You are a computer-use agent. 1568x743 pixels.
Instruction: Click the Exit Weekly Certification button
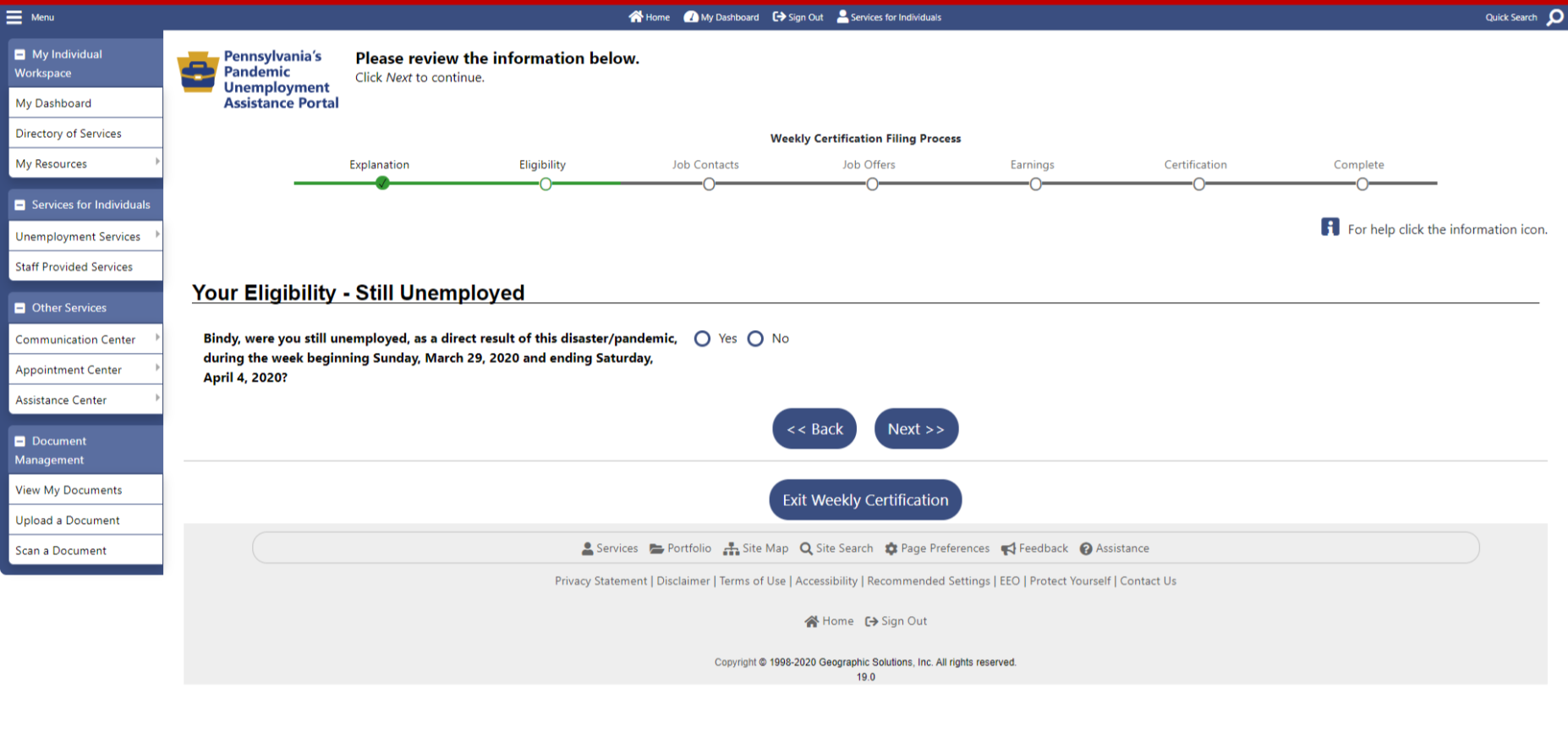tap(865, 500)
